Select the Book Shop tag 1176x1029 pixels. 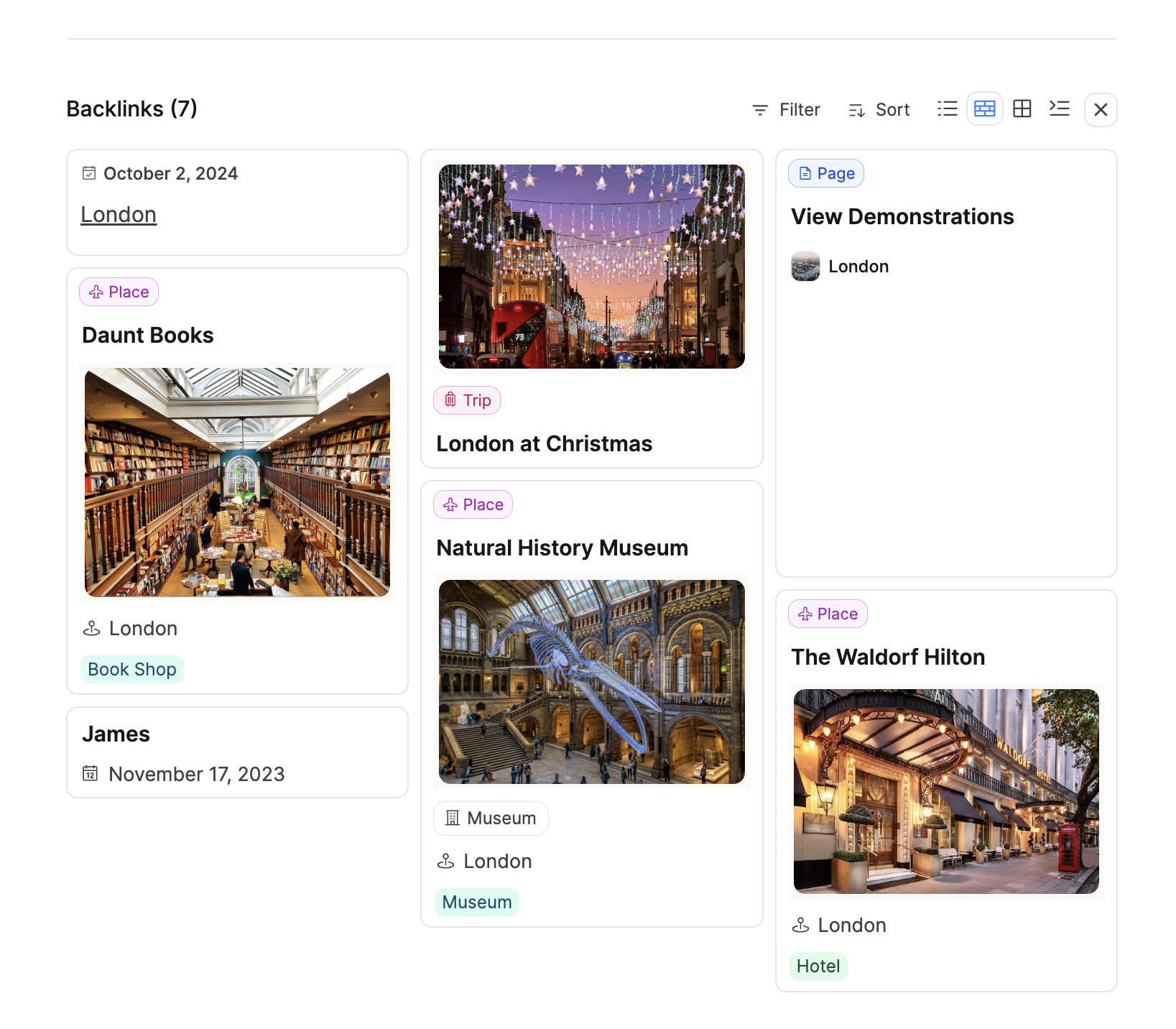[132, 670]
